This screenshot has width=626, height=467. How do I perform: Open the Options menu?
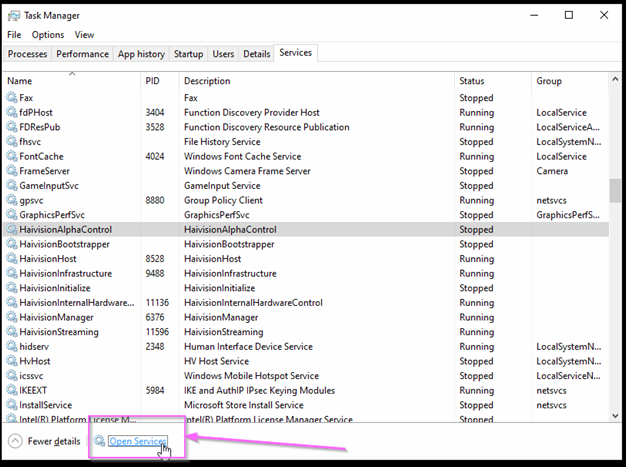(47, 35)
